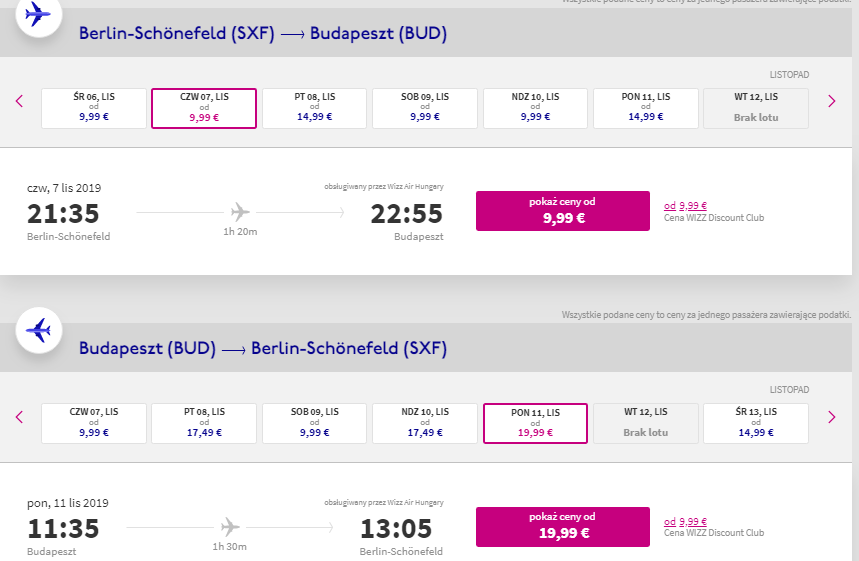Choose ŚR 13, LIS return for 14,99 €
This screenshot has height=561, width=859.
pos(755,423)
